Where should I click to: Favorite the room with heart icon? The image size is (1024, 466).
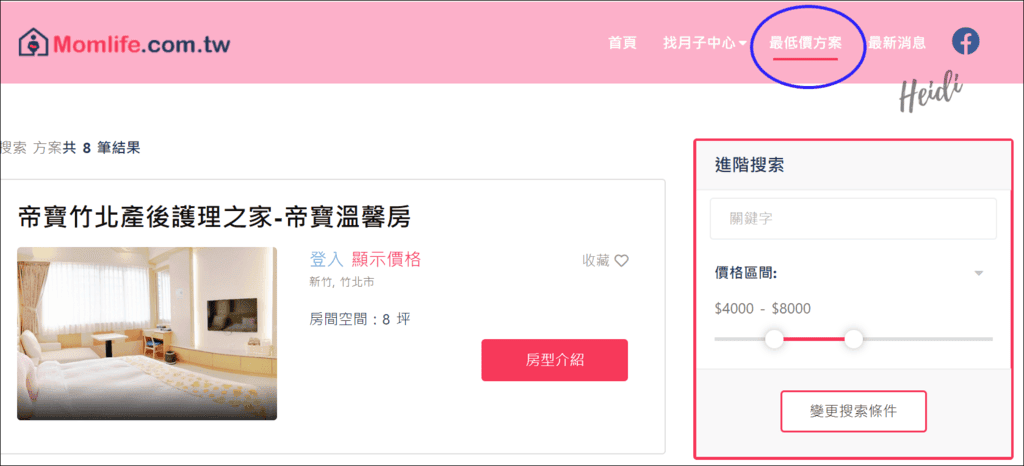622,261
